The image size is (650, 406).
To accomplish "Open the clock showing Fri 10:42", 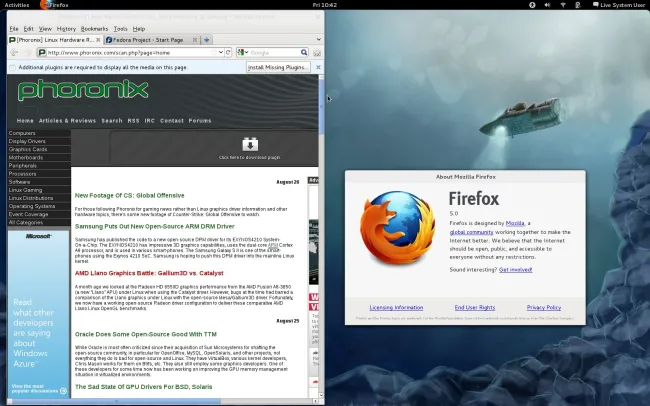I will (x=325, y=5).
